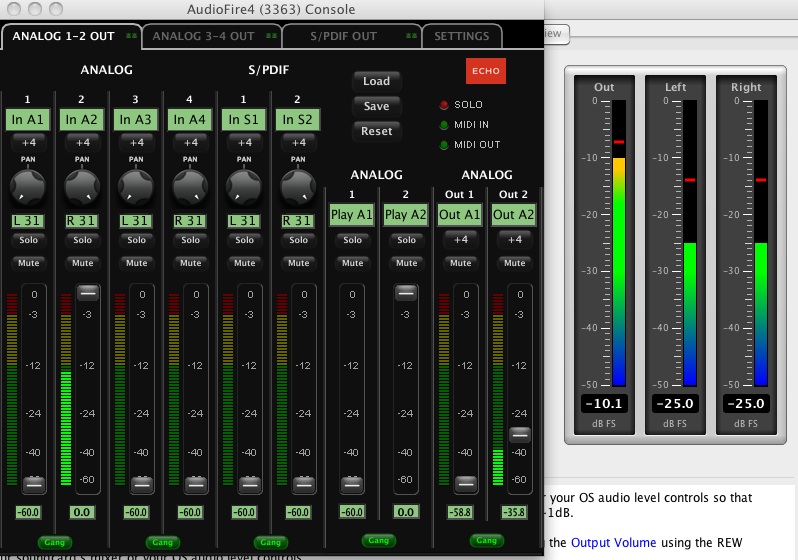Click the Out A2 fader handle

(520, 434)
